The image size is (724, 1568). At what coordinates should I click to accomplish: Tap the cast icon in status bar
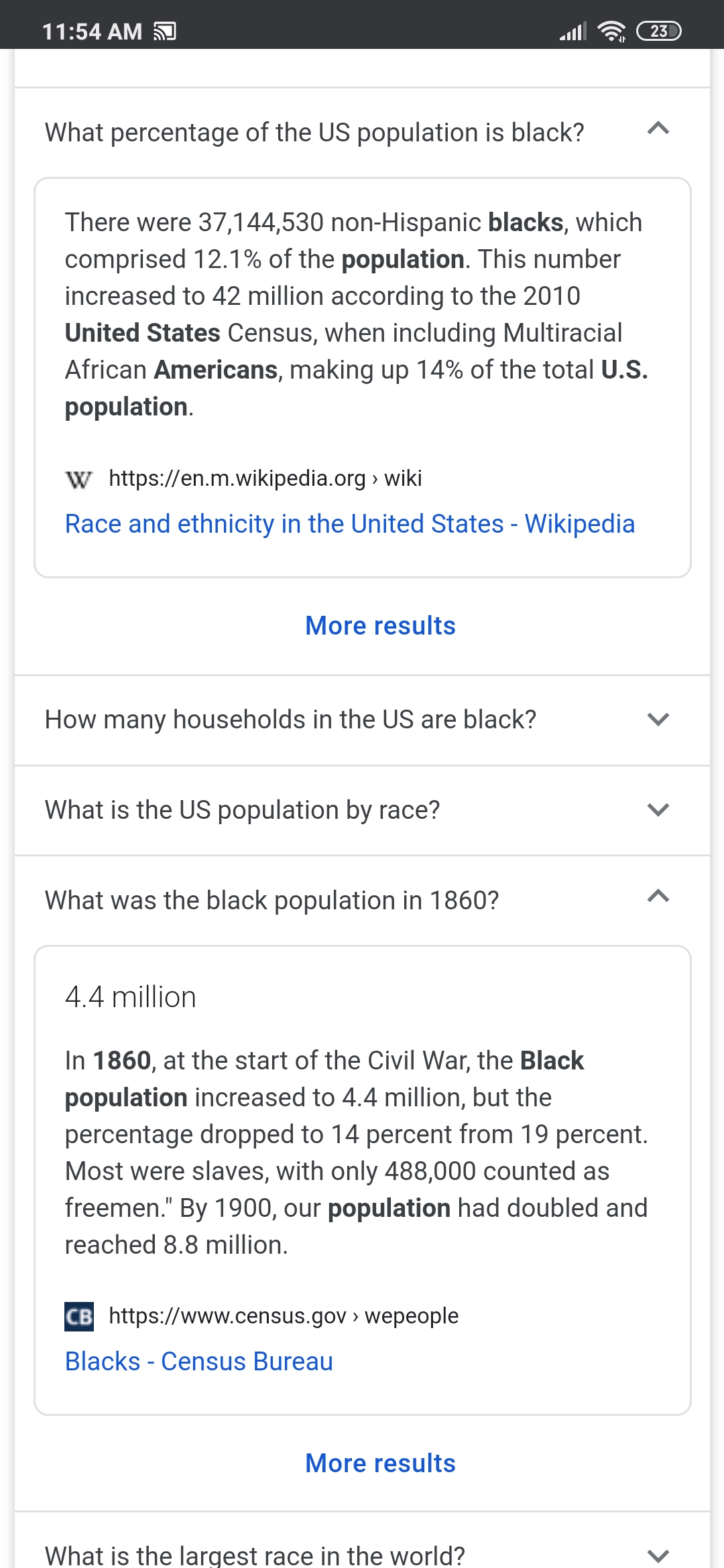(165, 31)
